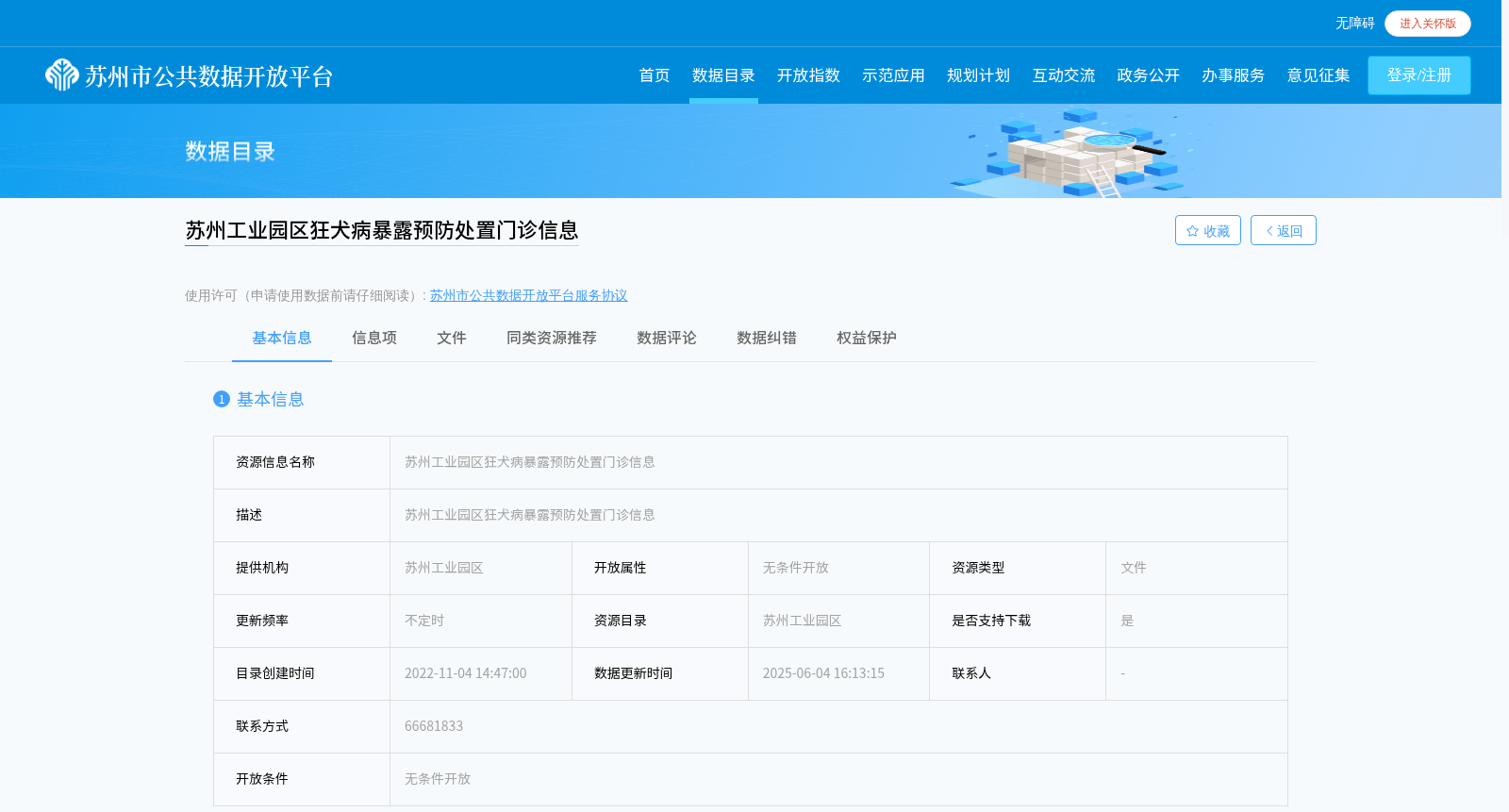Open the 示范应用 navigation item
This screenshot has height=812, width=1509.
(893, 75)
